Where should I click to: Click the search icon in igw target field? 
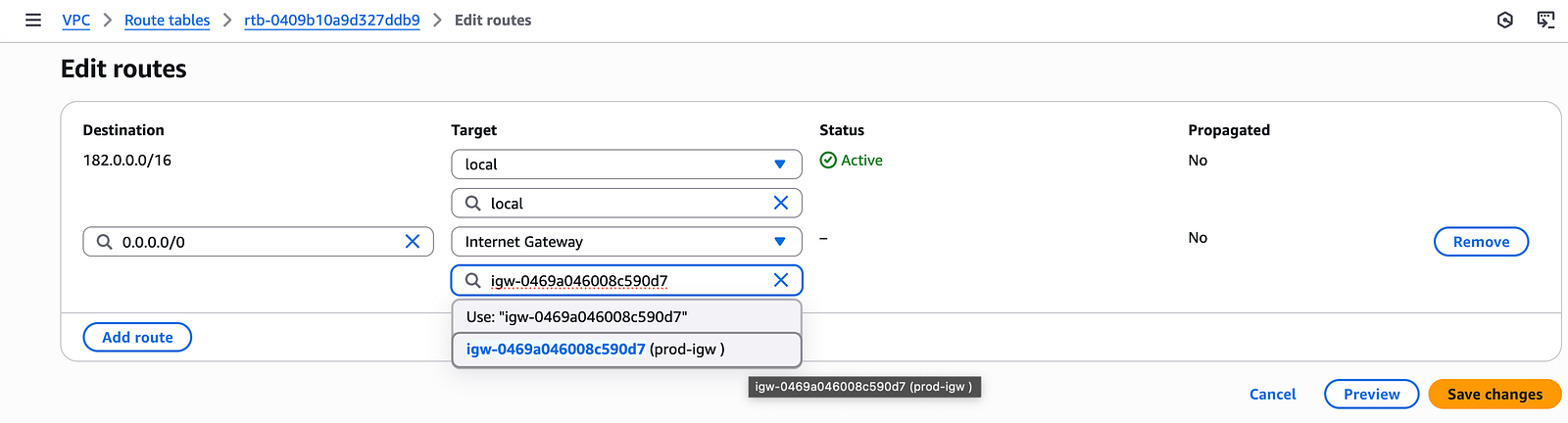(472, 280)
